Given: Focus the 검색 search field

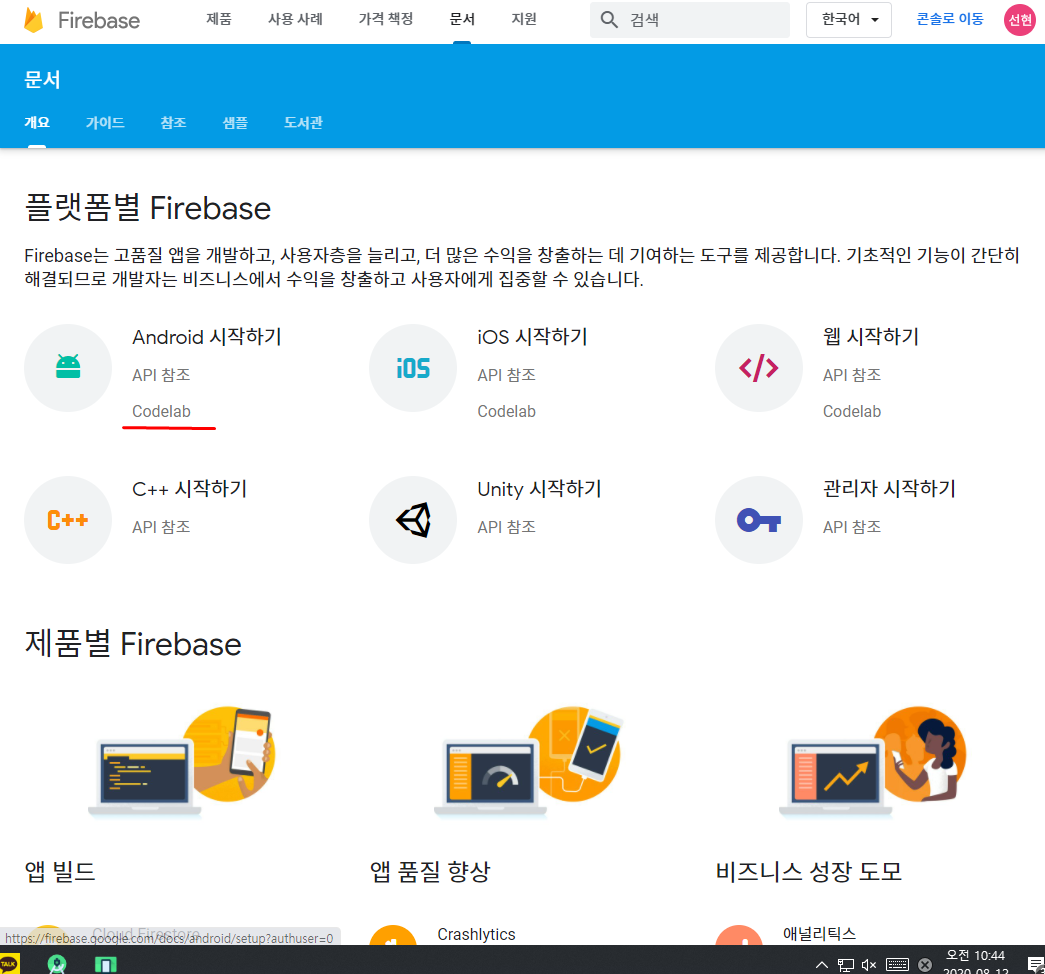Looking at the screenshot, I should coord(690,19).
